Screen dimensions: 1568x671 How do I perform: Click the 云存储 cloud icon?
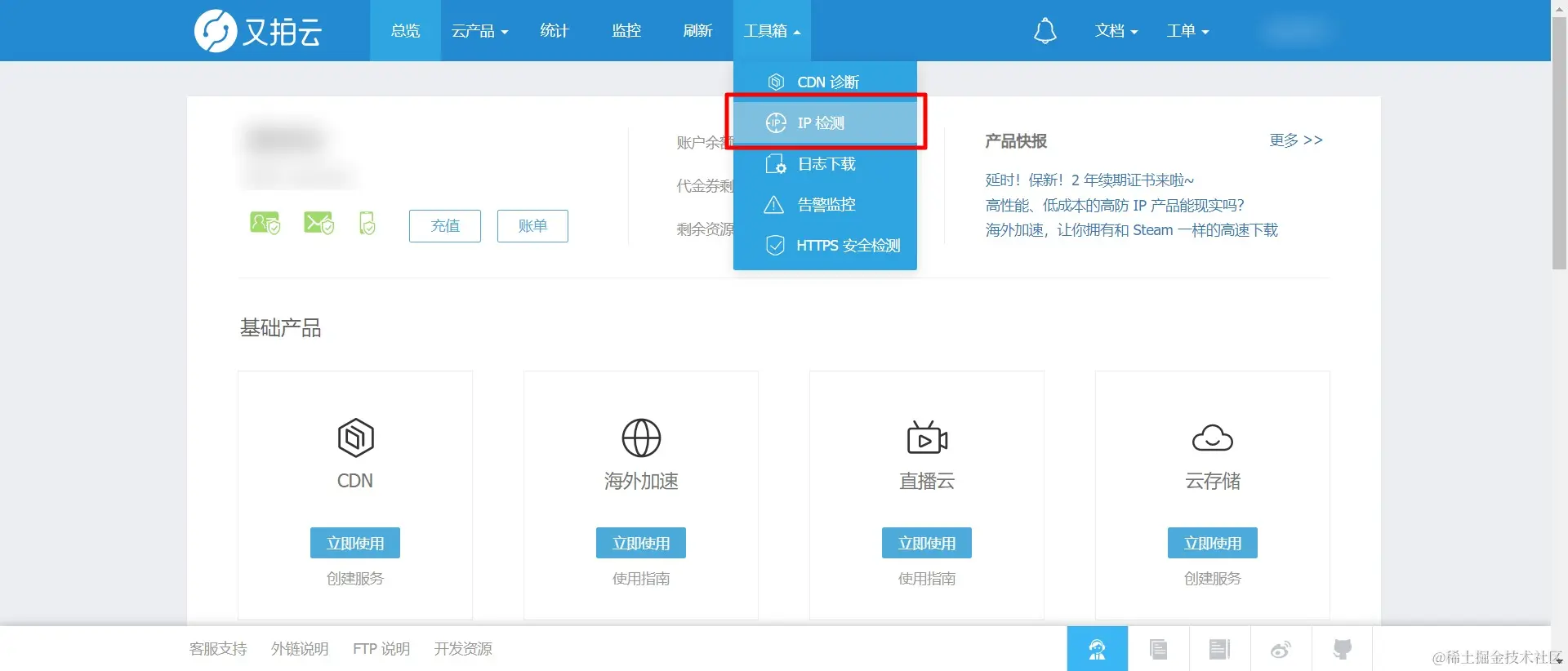pyautogui.click(x=1213, y=438)
